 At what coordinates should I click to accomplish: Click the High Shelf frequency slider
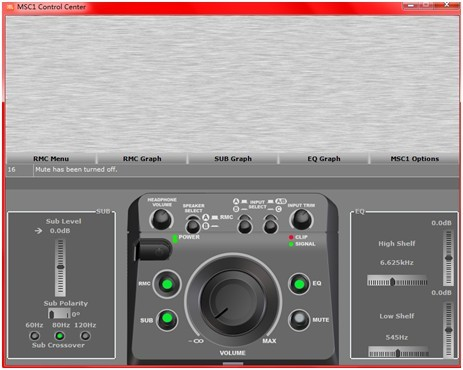(397, 281)
